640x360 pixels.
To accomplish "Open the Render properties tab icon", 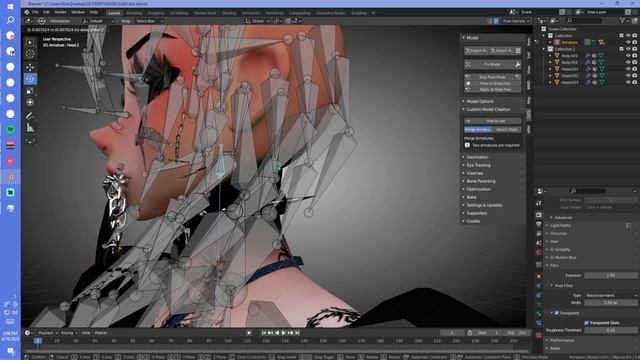I will 539,215.
